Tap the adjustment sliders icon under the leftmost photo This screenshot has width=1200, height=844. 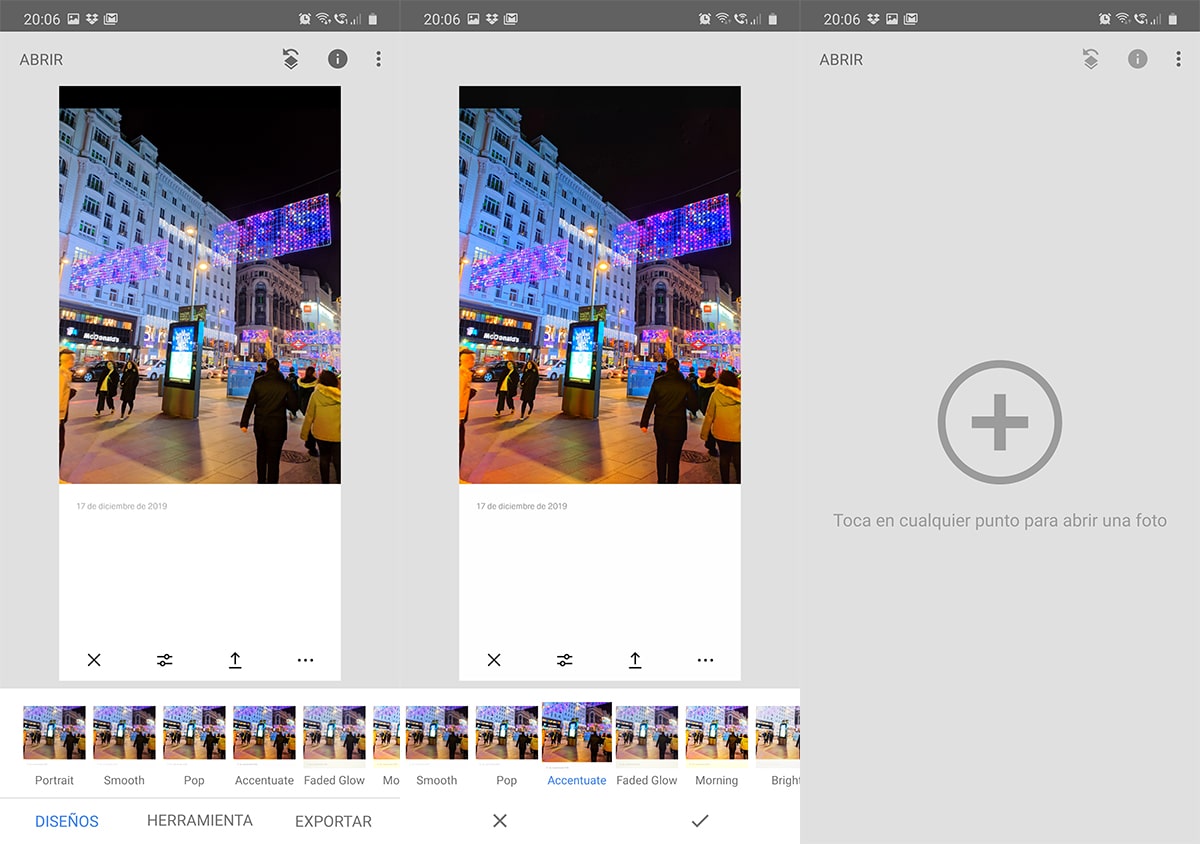[165, 660]
